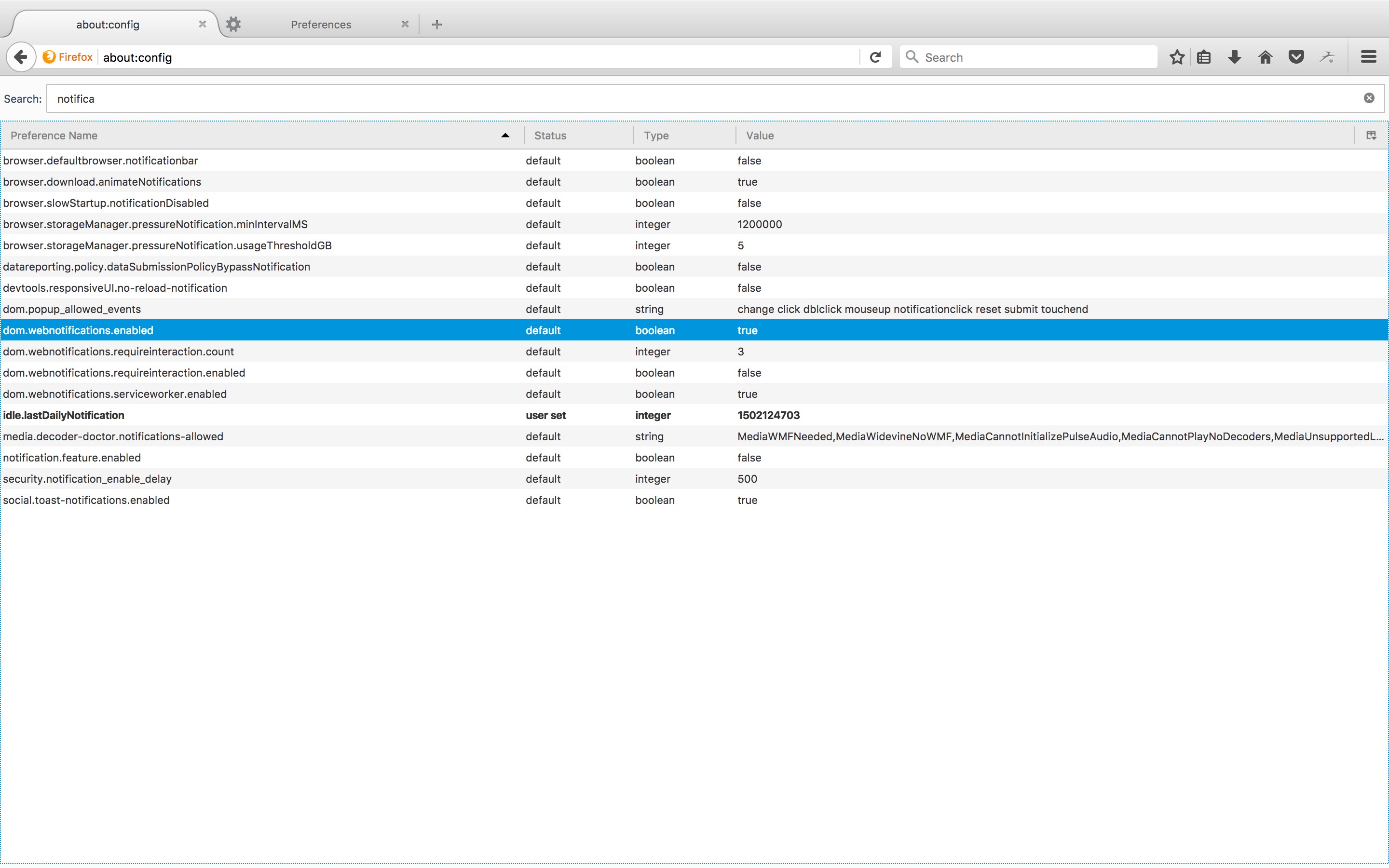The height and width of the screenshot is (868, 1389).
Task: Close the about:config tab
Action: click(x=202, y=24)
